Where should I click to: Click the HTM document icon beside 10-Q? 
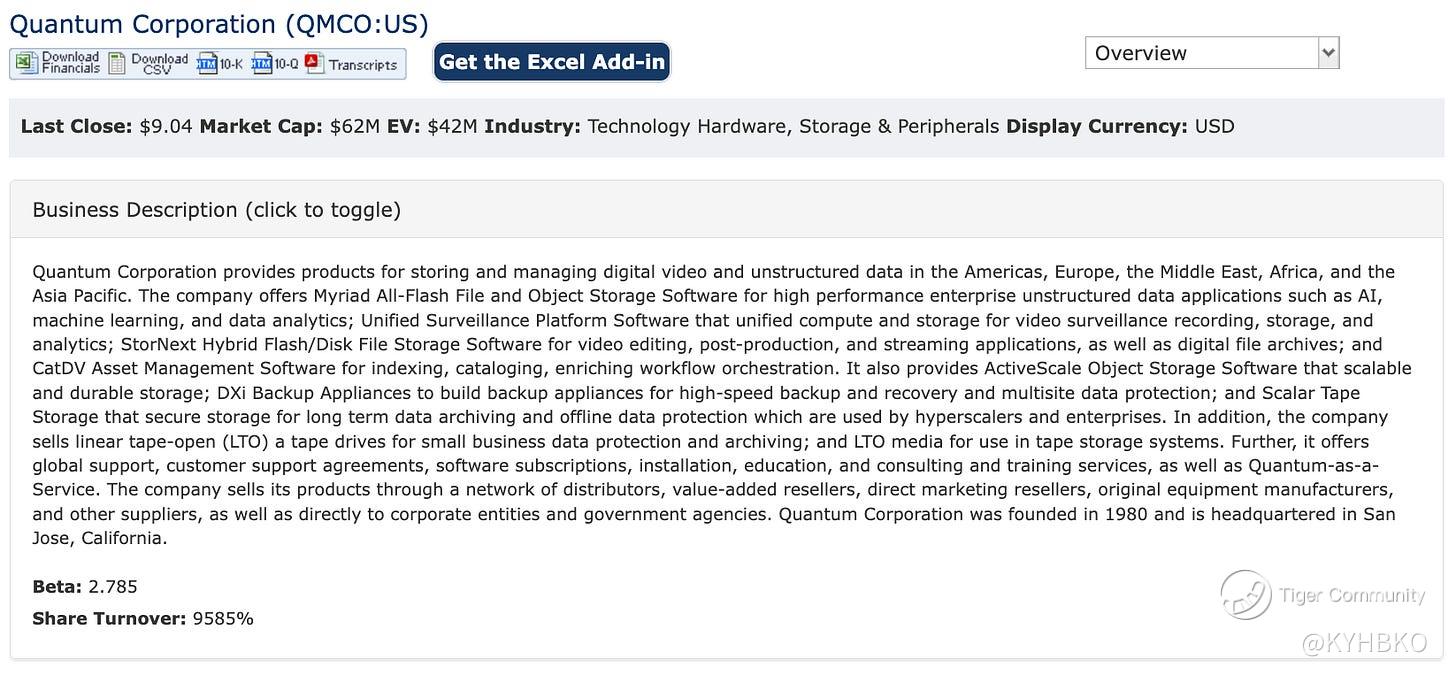click(x=262, y=64)
